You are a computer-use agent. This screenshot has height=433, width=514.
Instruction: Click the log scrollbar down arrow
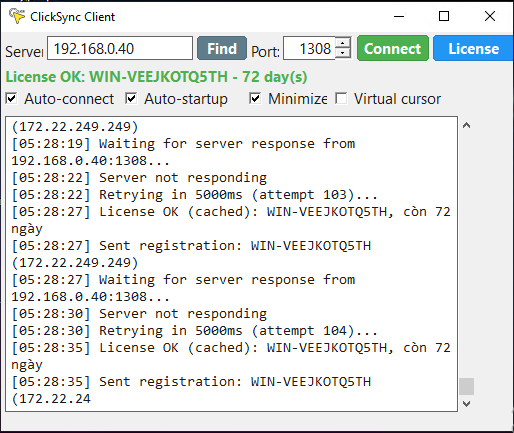point(467,404)
